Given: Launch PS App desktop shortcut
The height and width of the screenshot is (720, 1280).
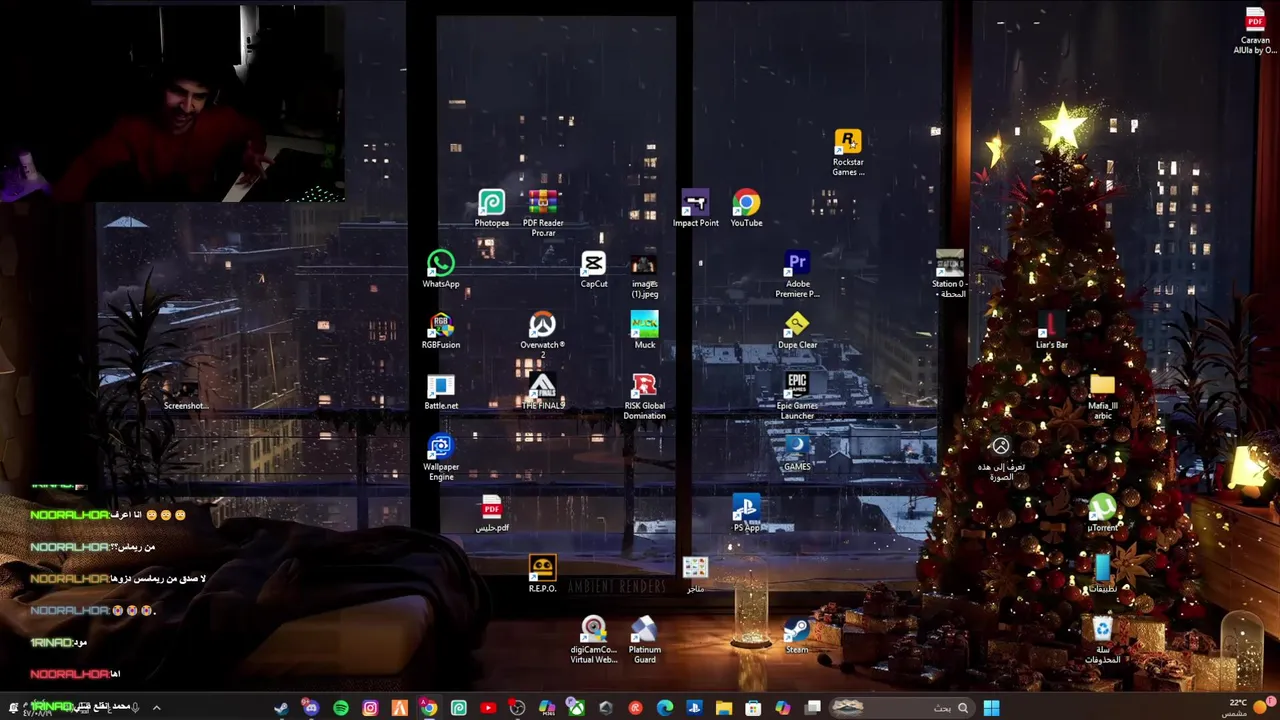Looking at the screenshot, I should pyautogui.click(x=746, y=514).
